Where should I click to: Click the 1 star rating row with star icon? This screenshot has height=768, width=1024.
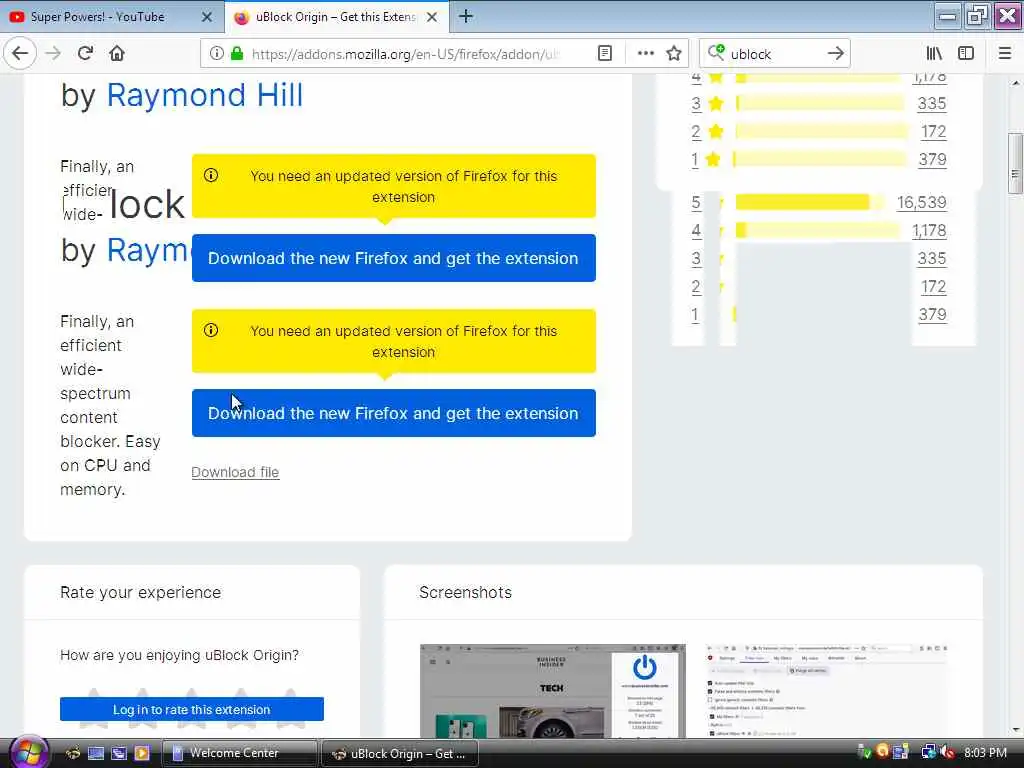[x=820, y=159]
